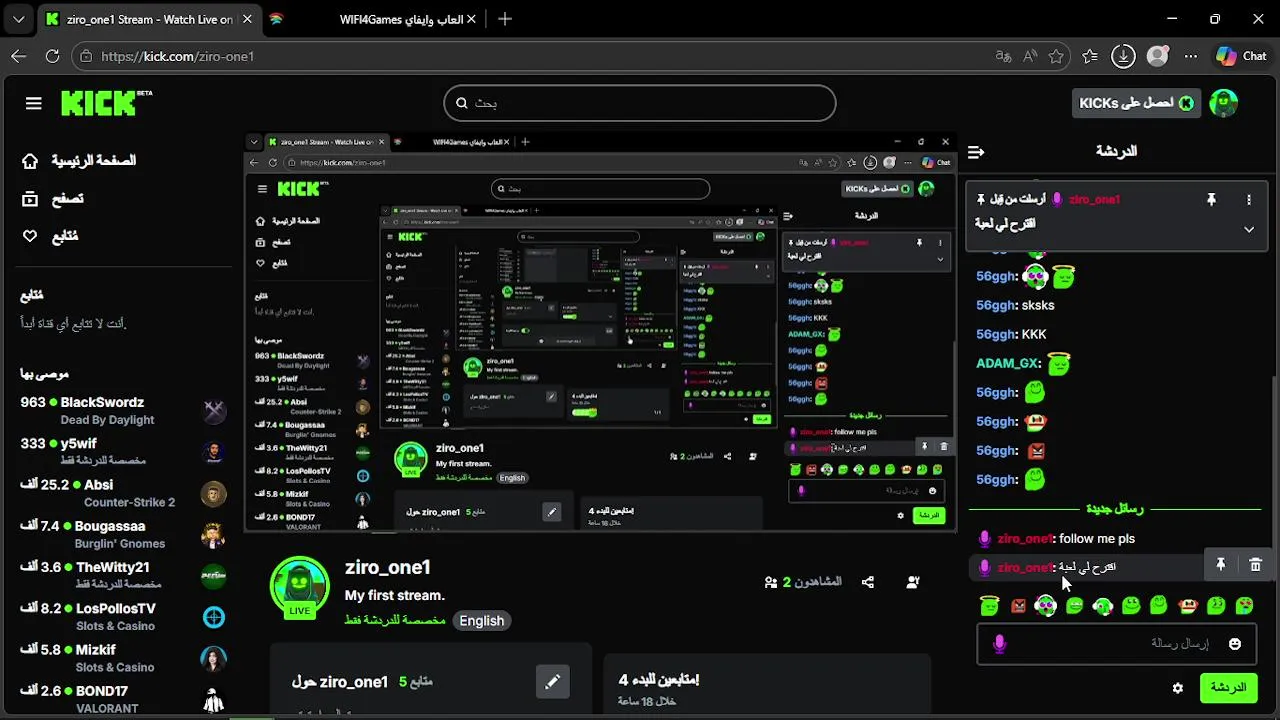Add page to favorites star icon
Screen dimensions: 1280x720
click(1056, 56)
